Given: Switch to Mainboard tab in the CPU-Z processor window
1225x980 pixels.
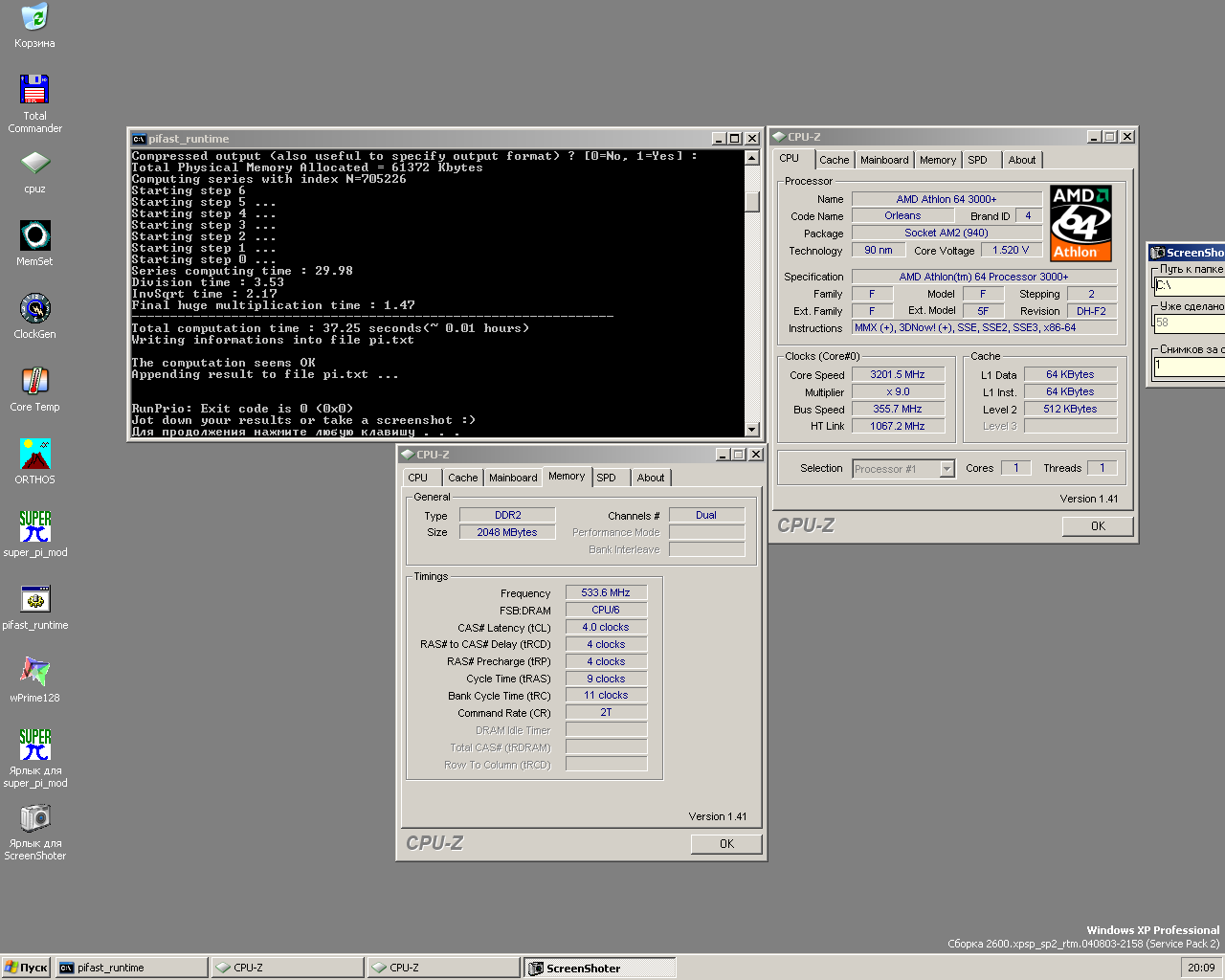Looking at the screenshot, I should pyautogui.click(x=884, y=160).
